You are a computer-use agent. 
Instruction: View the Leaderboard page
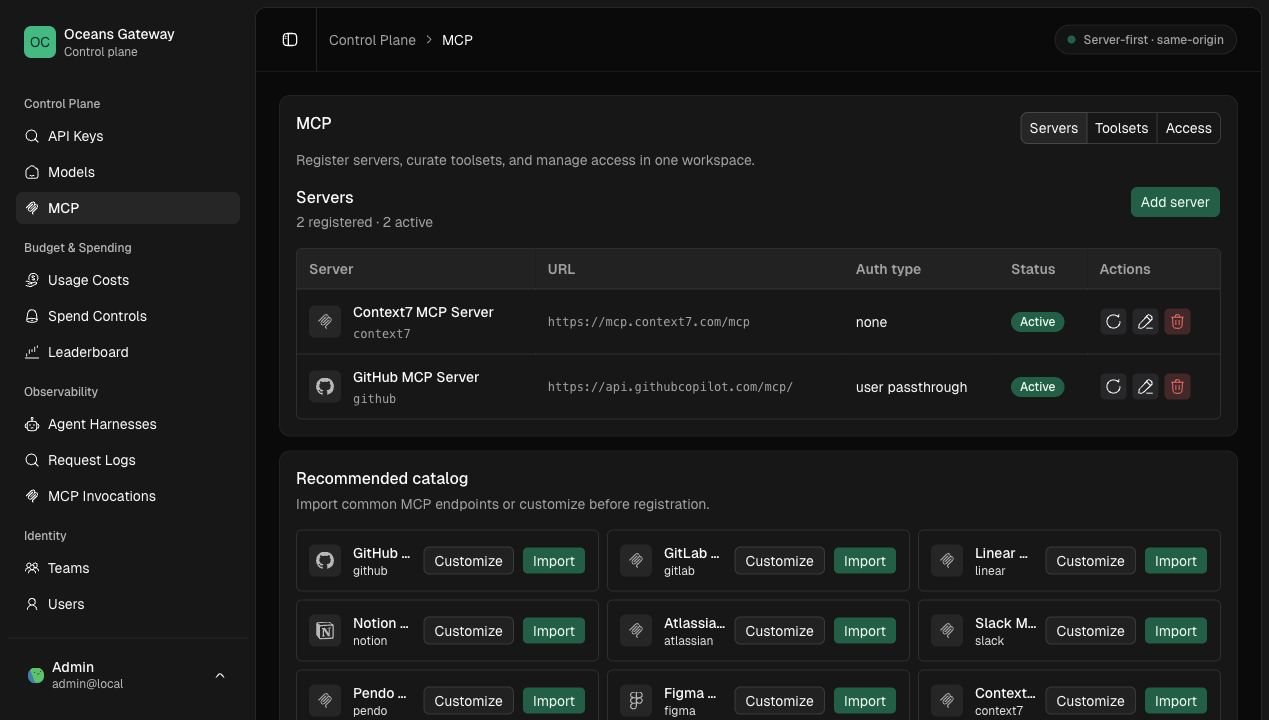coord(128,352)
